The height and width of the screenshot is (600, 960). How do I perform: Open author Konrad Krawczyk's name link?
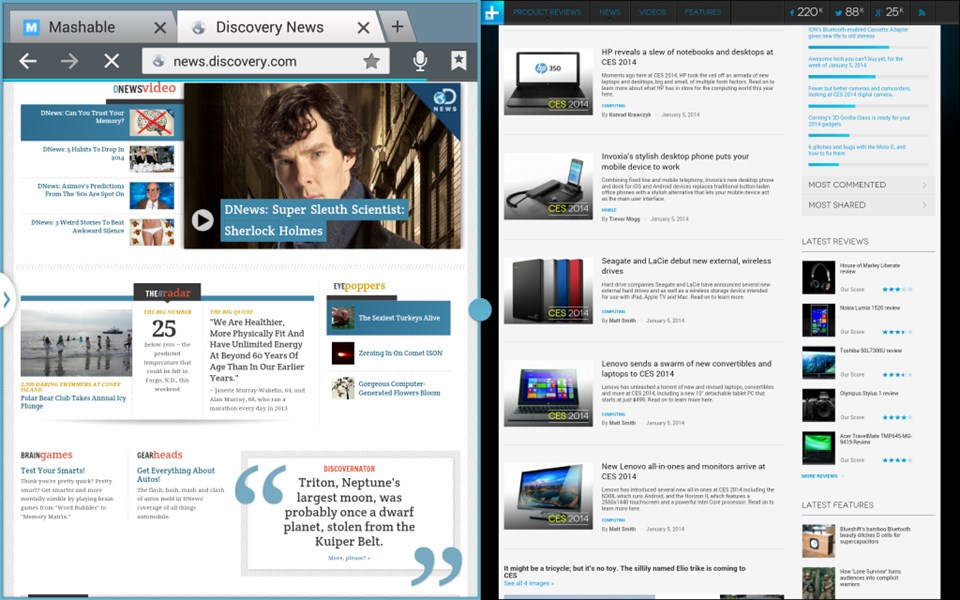(x=629, y=114)
